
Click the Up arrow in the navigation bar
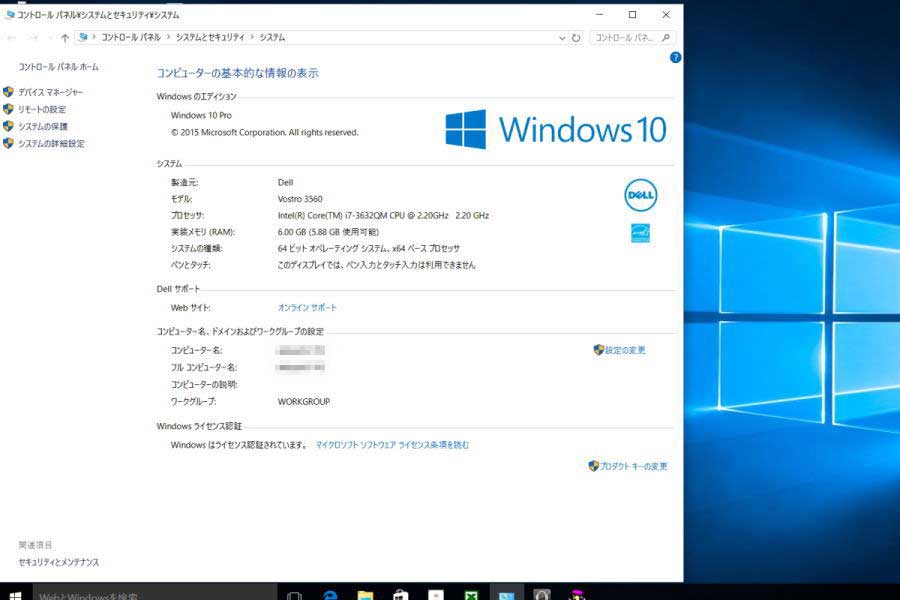pos(65,38)
